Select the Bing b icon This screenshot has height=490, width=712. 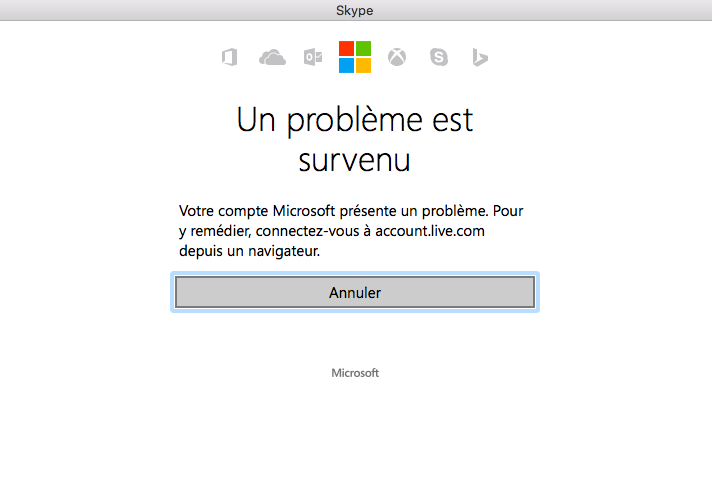480,57
